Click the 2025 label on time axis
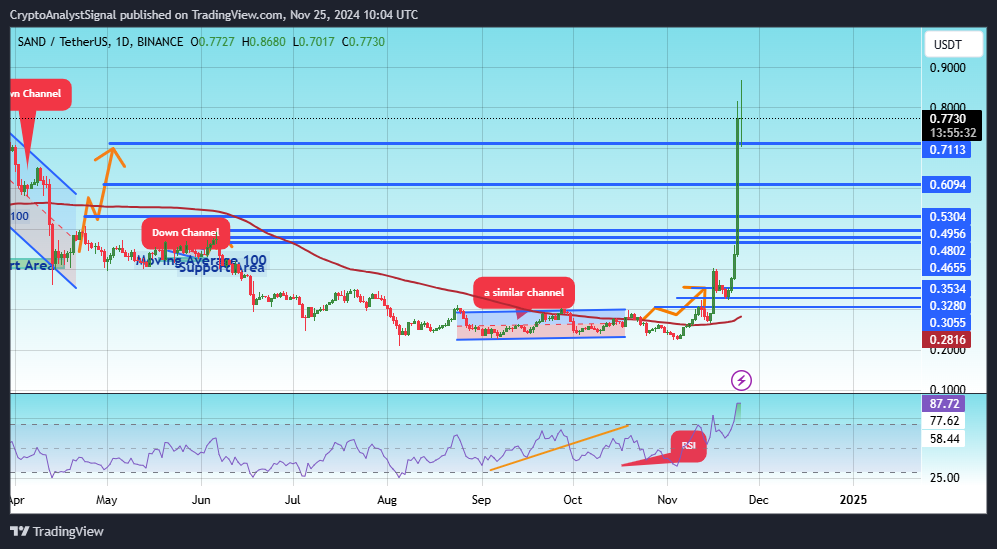Image resolution: width=997 pixels, height=549 pixels. click(x=853, y=500)
